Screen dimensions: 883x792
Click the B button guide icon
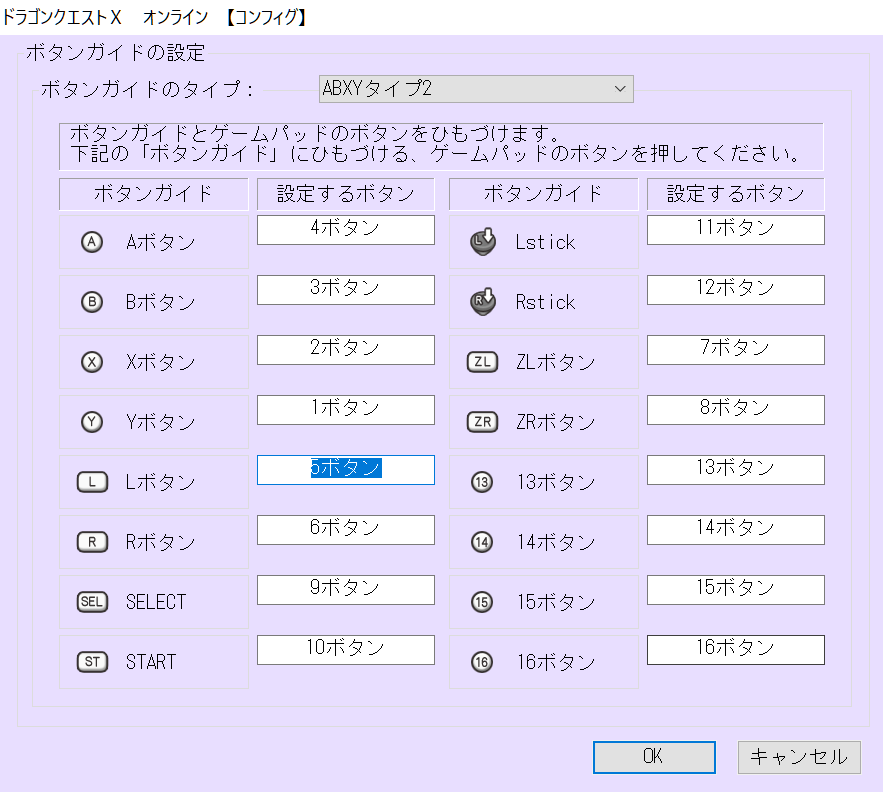(92, 302)
